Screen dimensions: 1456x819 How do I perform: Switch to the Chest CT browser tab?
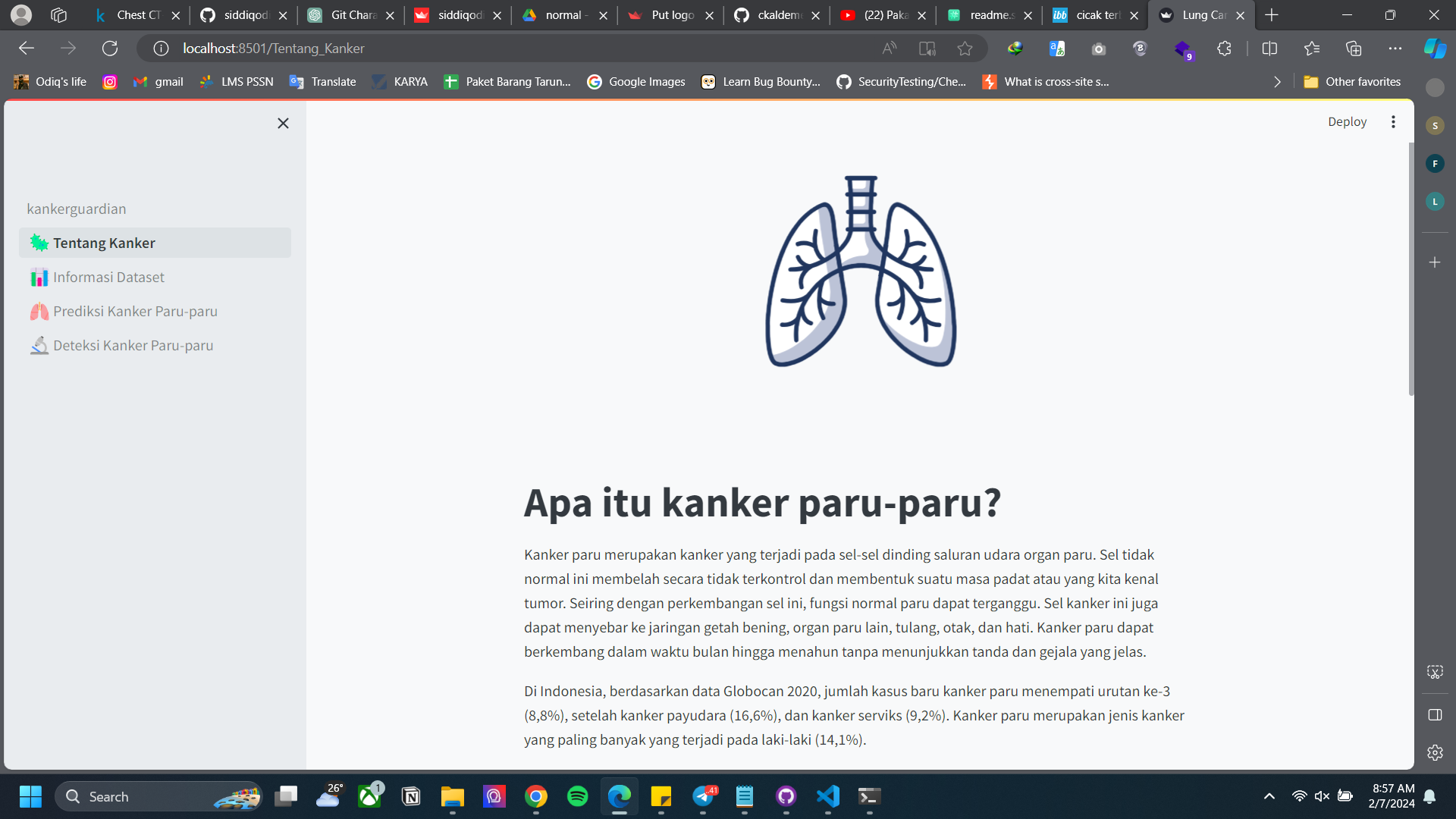click(136, 15)
